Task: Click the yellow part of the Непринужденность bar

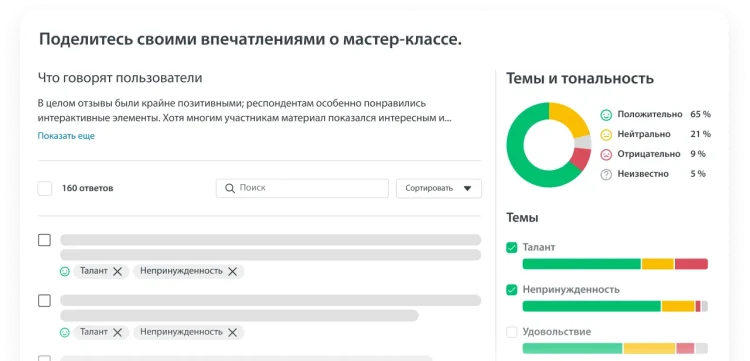Action: coord(678,306)
